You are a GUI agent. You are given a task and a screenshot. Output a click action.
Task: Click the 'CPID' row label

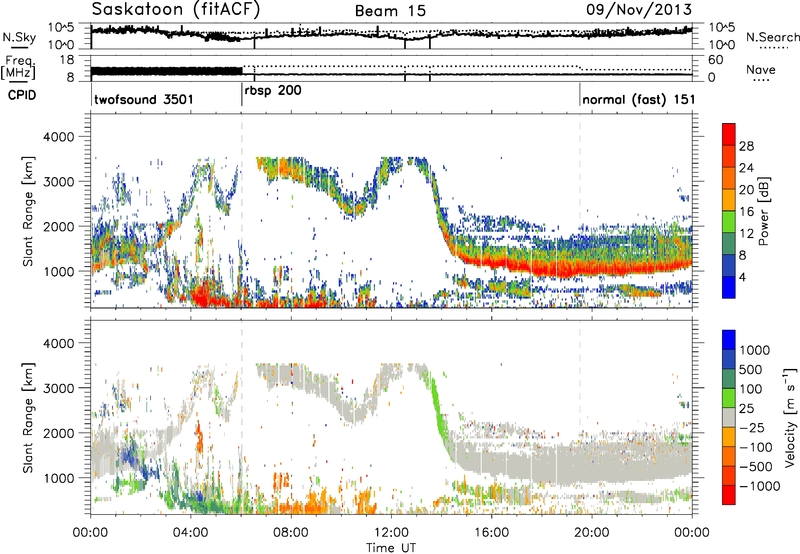click(22, 95)
